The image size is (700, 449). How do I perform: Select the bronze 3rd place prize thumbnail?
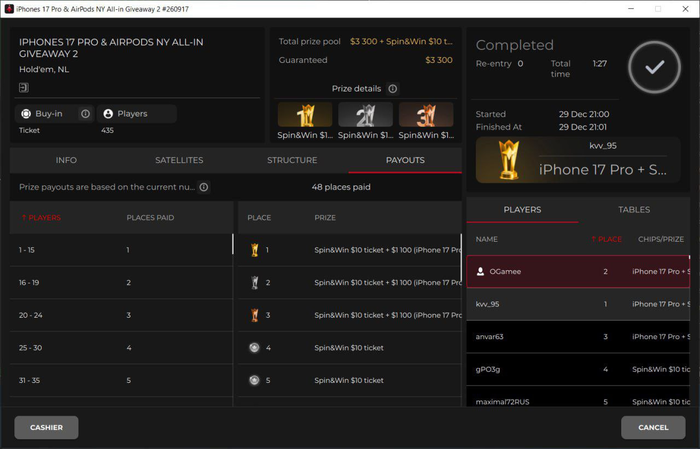[x=426, y=115]
